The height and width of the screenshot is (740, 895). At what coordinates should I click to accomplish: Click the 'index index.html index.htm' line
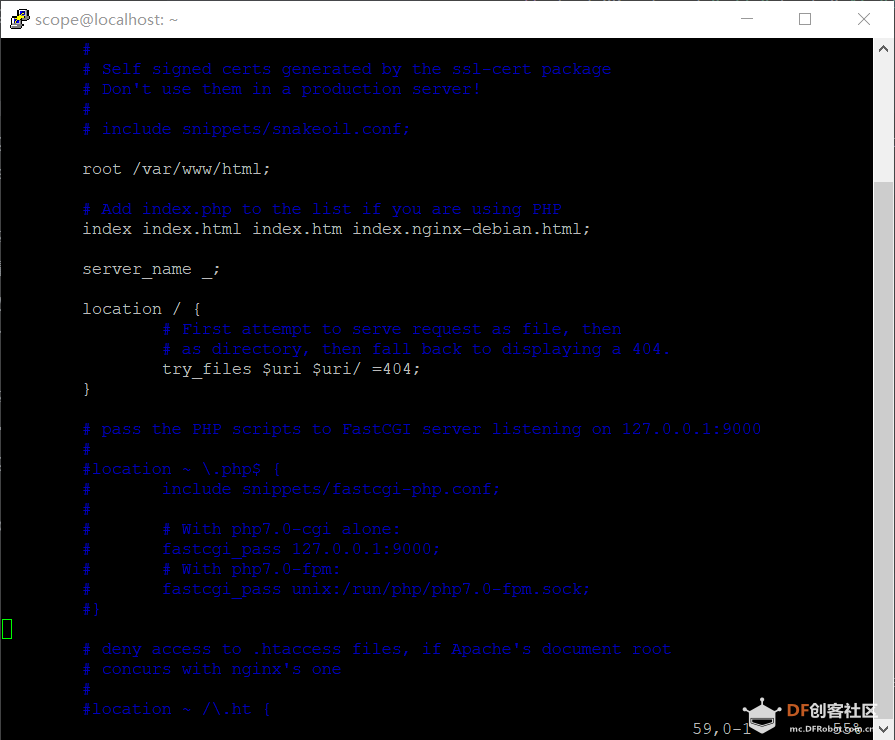pos(336,229)
